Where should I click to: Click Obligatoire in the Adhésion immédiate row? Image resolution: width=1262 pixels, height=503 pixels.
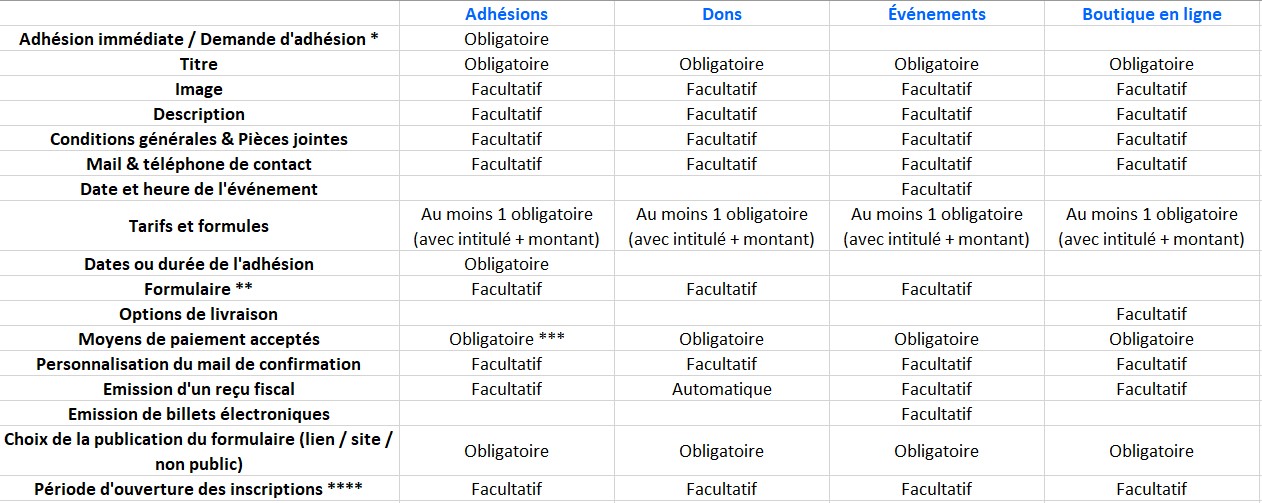(x=506, y=39)
